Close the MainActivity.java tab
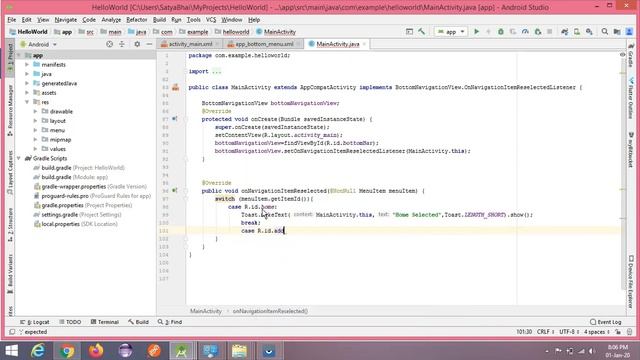 (364, 44)
